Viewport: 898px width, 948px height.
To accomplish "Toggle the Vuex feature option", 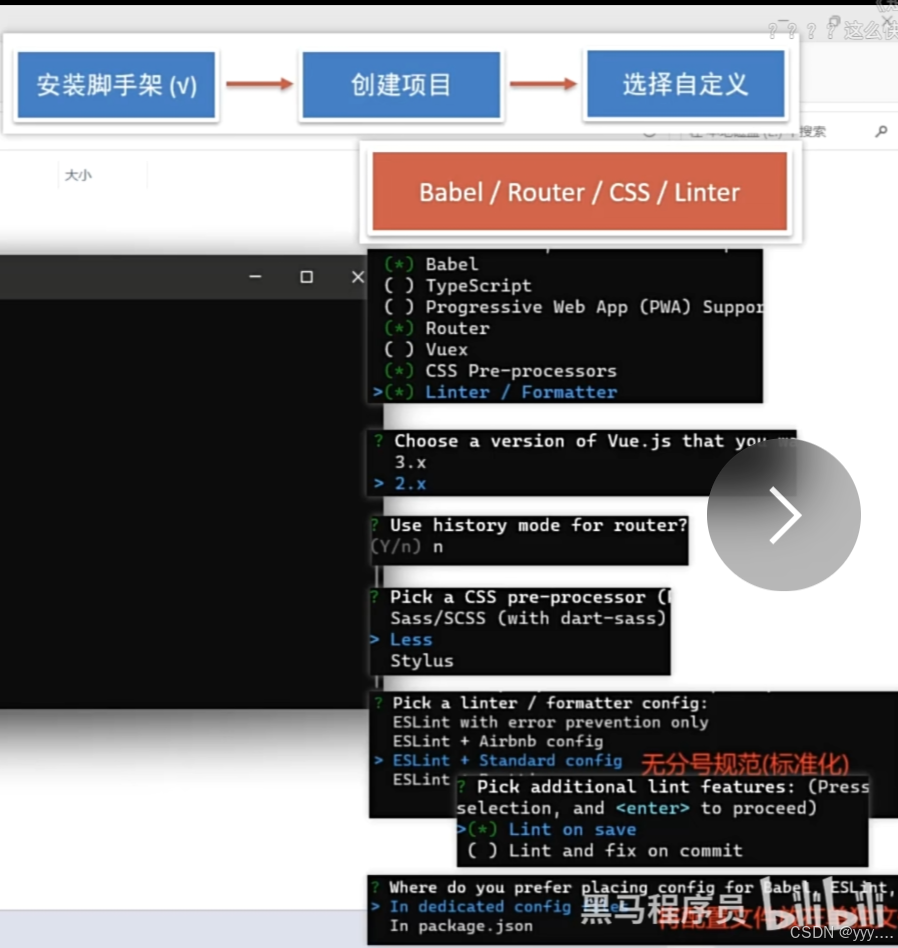I will click(x=426, y=349).
